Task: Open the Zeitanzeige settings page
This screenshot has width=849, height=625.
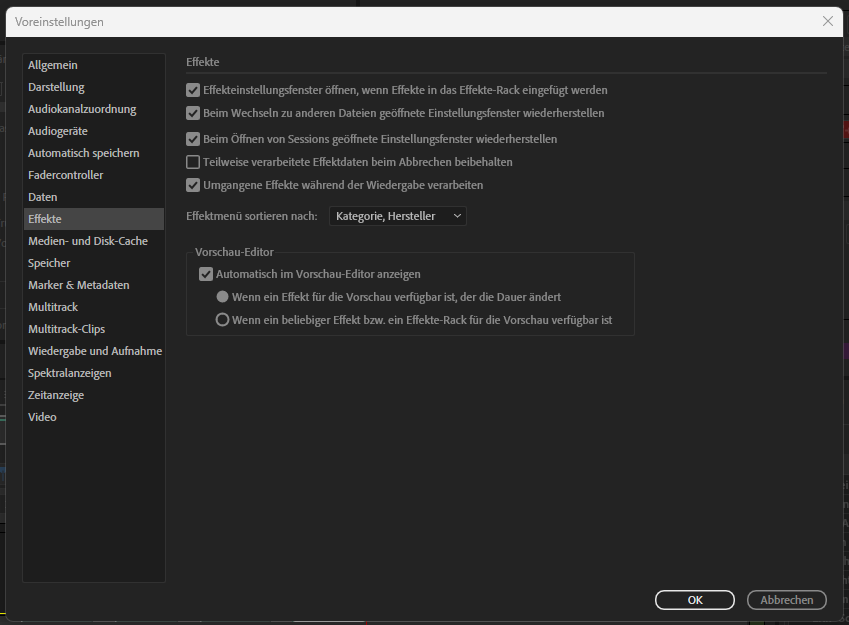Action: click(x=58, y=394)
